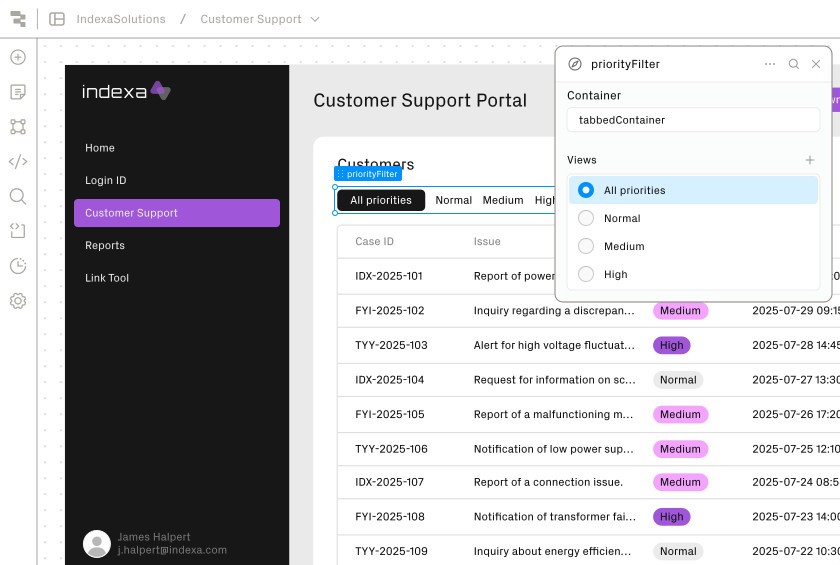Click 'Report of a connection issue.' text

[x=548, y=482]
